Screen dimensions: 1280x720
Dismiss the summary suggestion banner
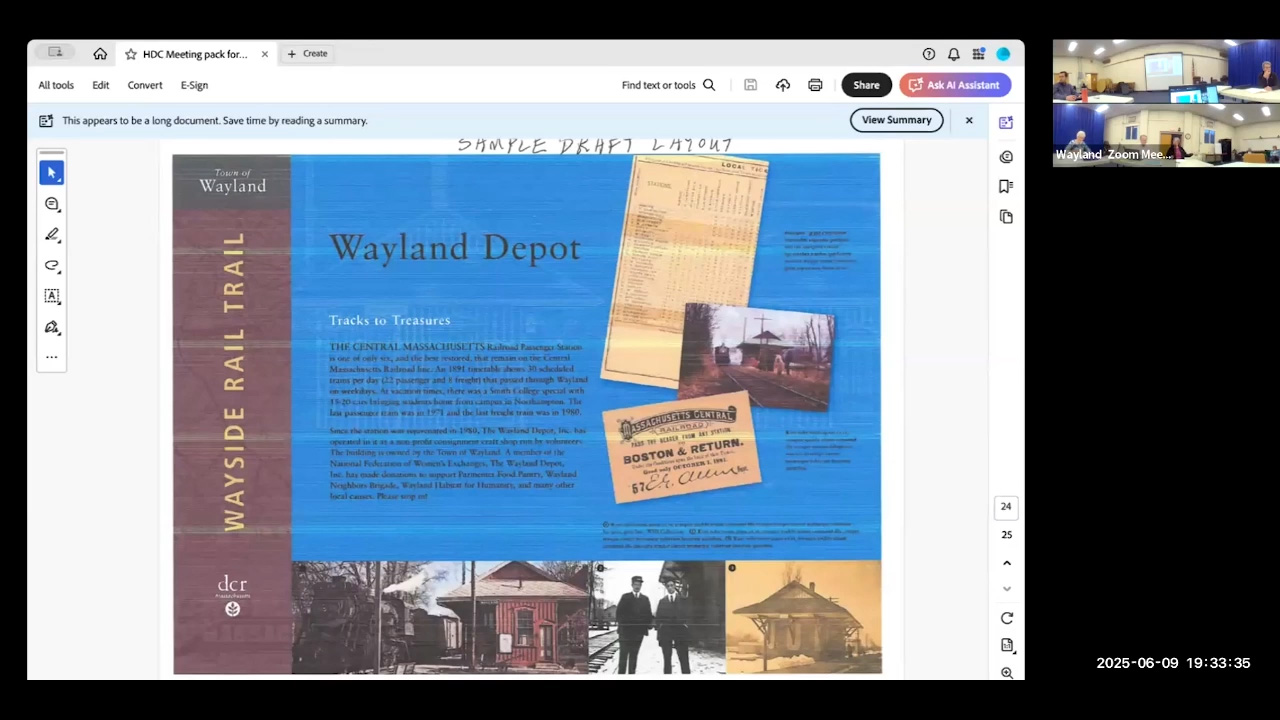coord(969,120)
